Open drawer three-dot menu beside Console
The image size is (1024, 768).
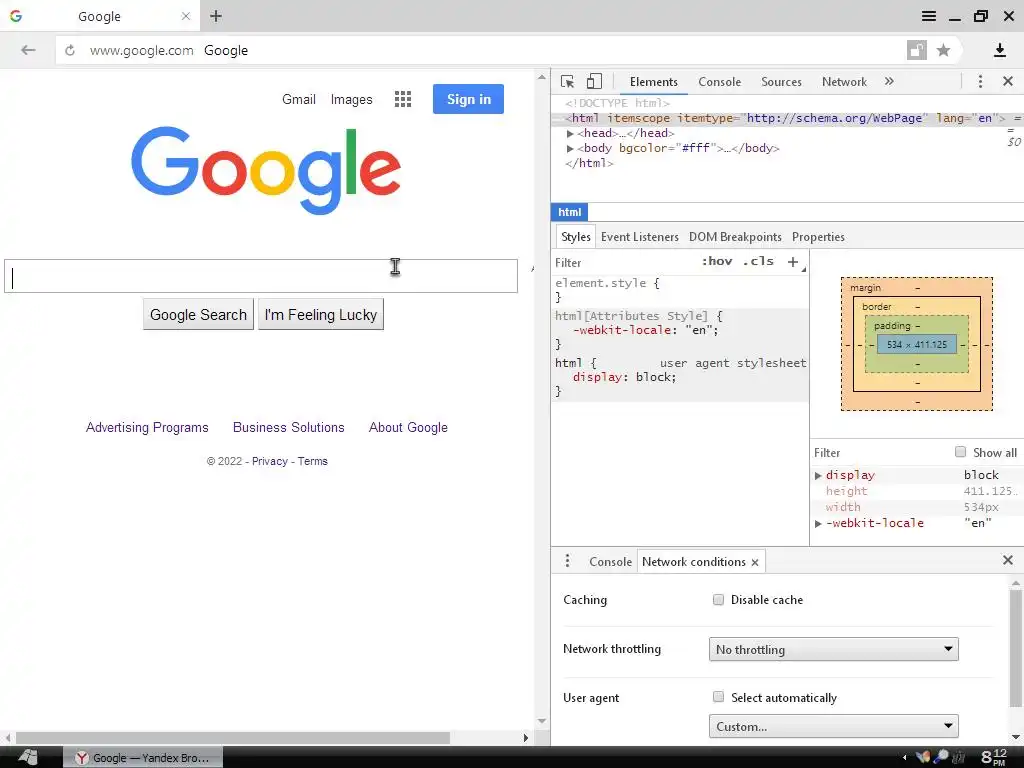tap(567, 561)
